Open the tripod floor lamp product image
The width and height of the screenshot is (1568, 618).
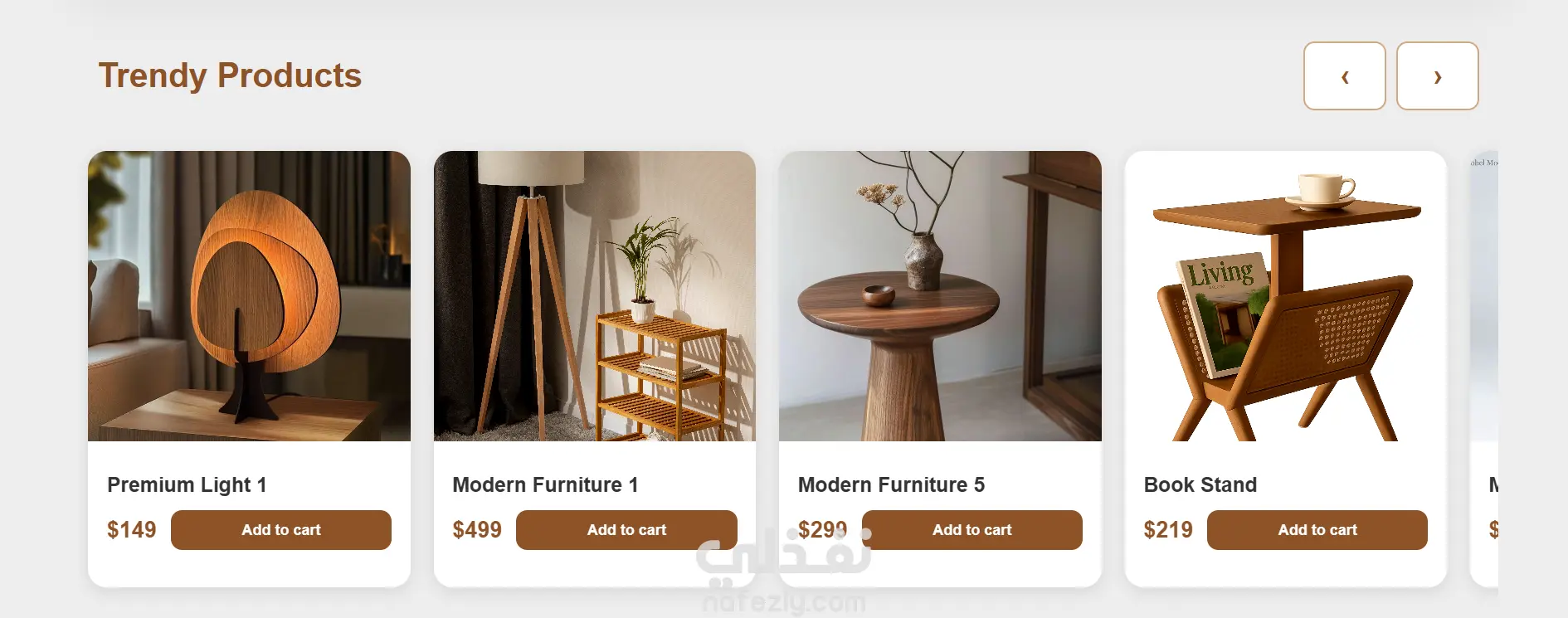tap(594, 296)
